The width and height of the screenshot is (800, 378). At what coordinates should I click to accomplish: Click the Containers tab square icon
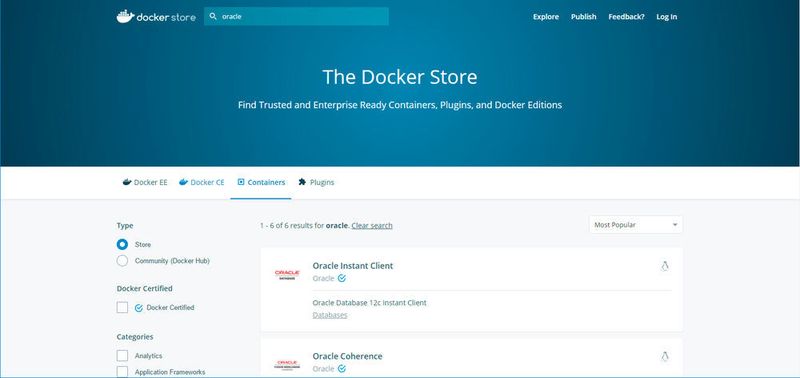pos(241,182)
